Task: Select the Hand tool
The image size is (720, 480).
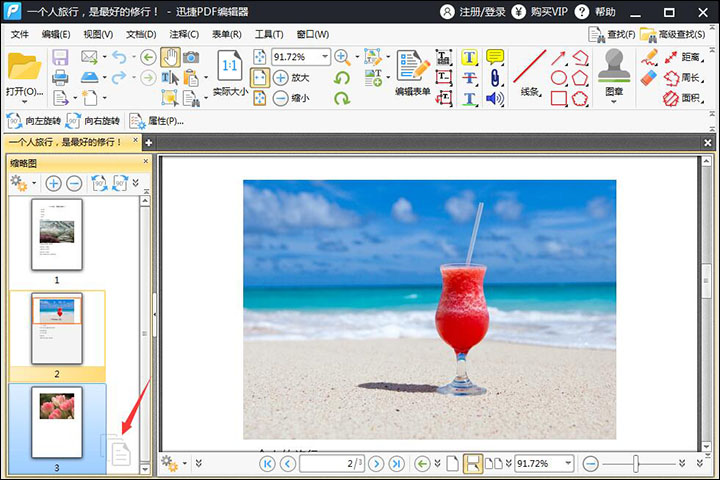Action: tap(169, 57)
